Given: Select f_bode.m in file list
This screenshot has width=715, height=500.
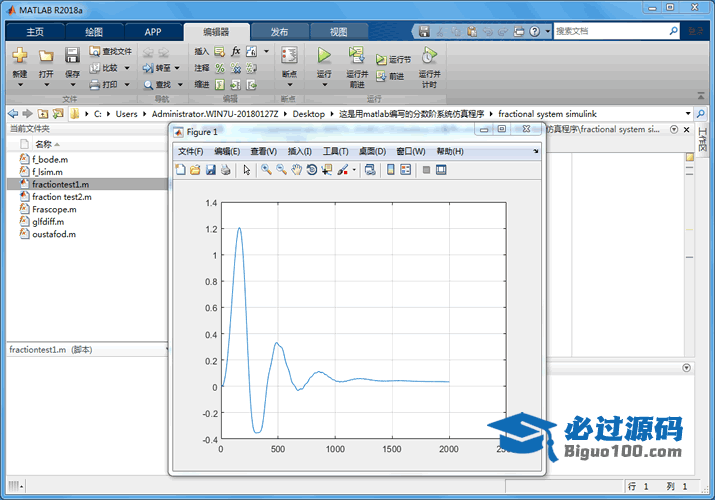Looking at the screenshot, I should [50, 160].
